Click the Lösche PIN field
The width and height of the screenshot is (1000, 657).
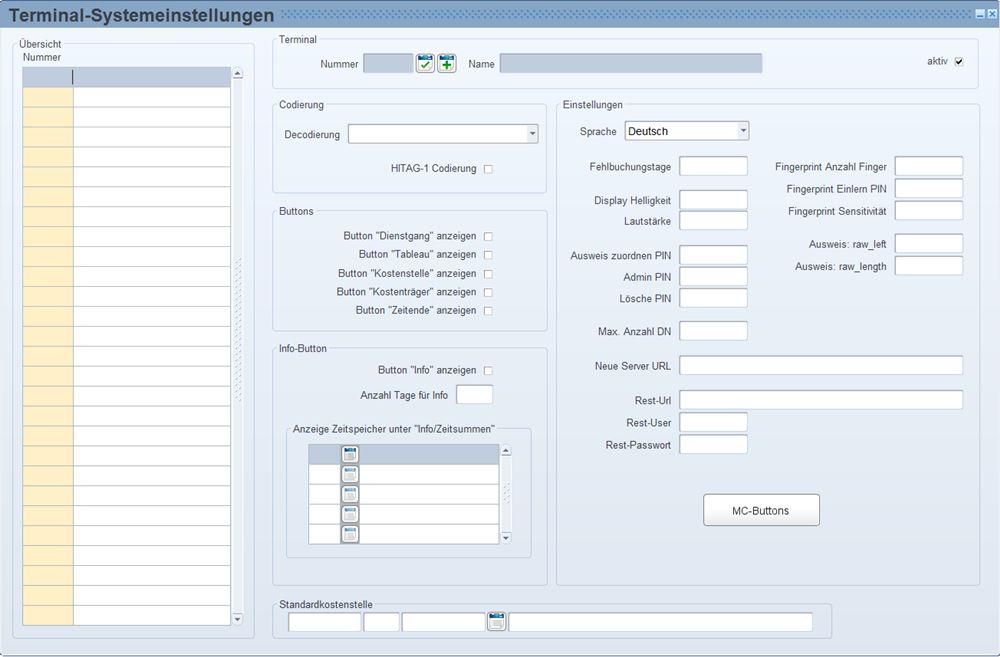click(x=713, y=298)
